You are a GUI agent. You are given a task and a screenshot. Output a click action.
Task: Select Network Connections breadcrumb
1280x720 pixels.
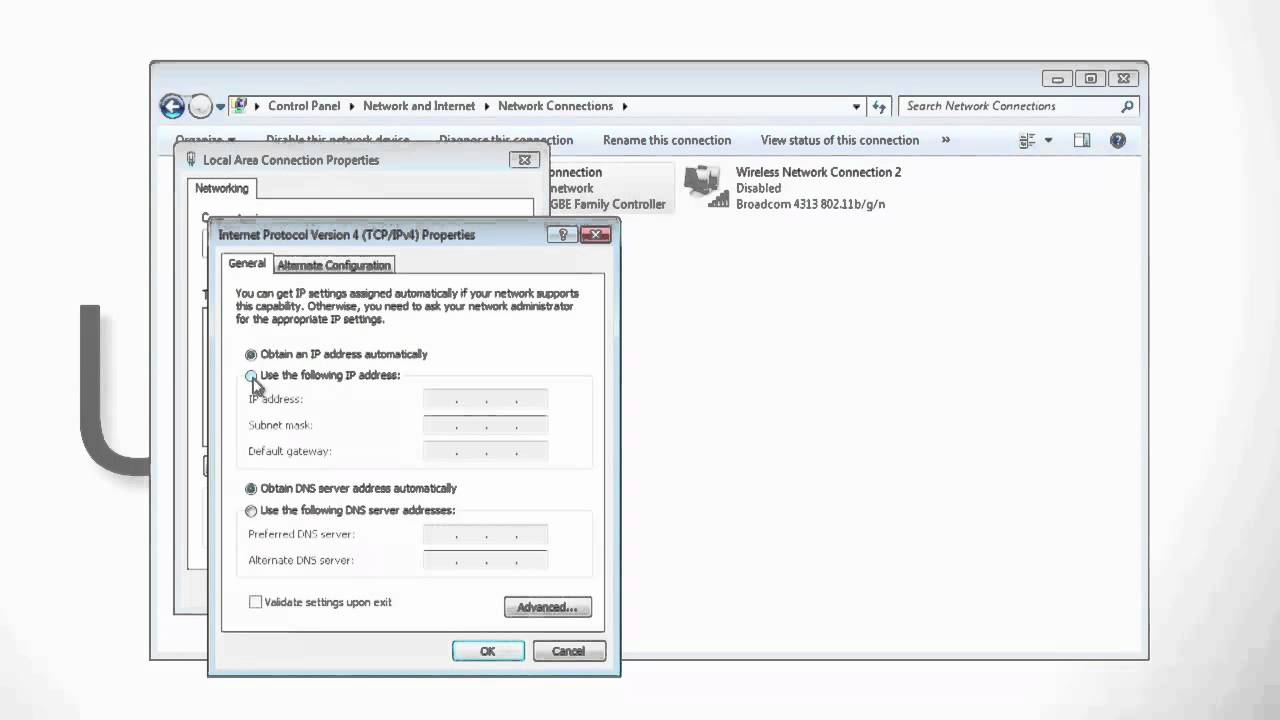pos(555,106)
